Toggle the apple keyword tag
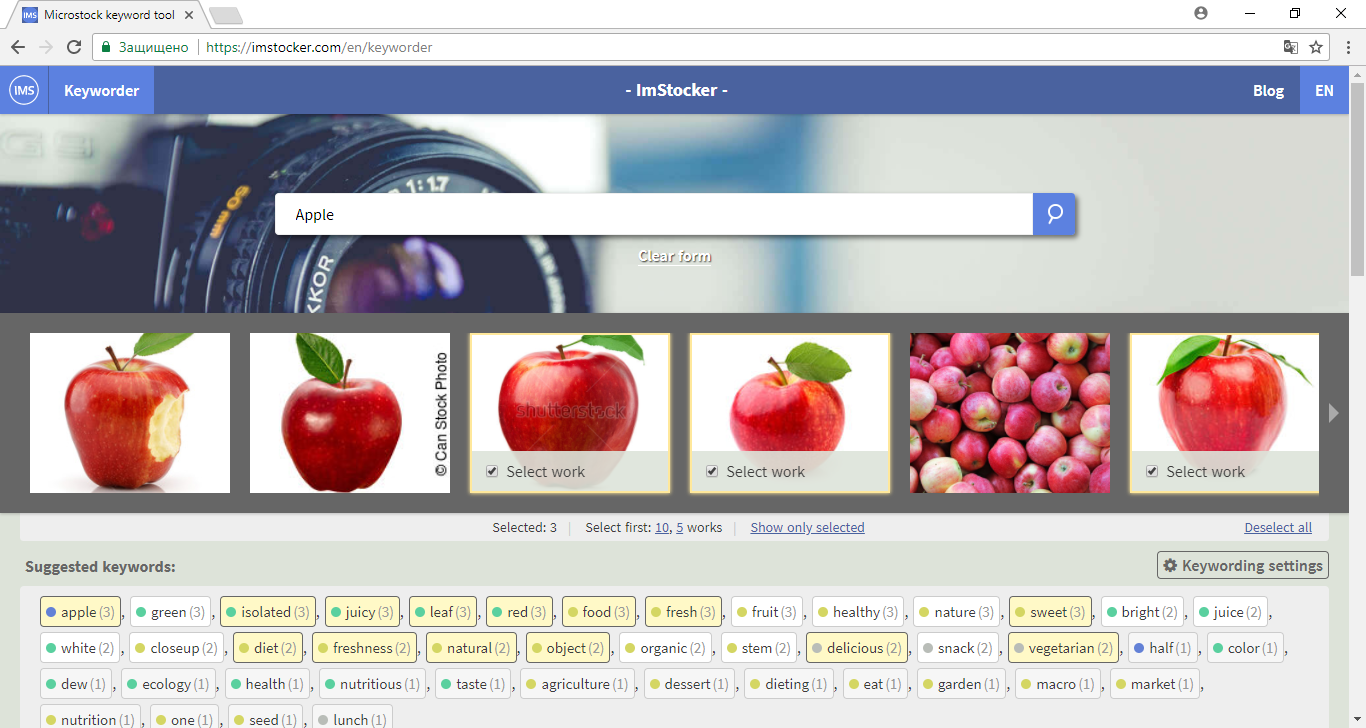Viewport: 1366px width, 728px height. pyautogui.click(x=80, y=612)
